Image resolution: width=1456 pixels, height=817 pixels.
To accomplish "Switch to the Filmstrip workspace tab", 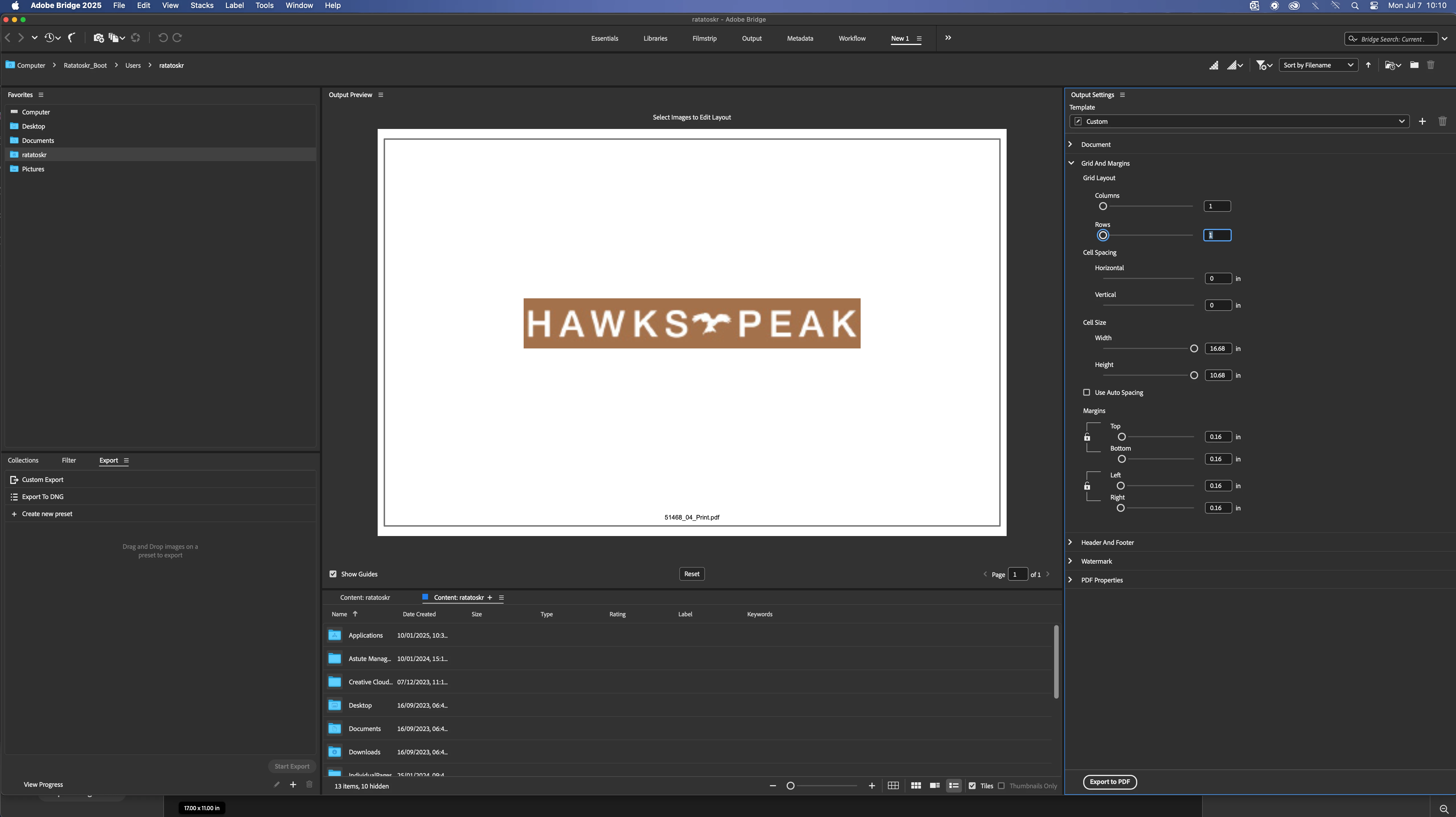I will click(704, 38).
